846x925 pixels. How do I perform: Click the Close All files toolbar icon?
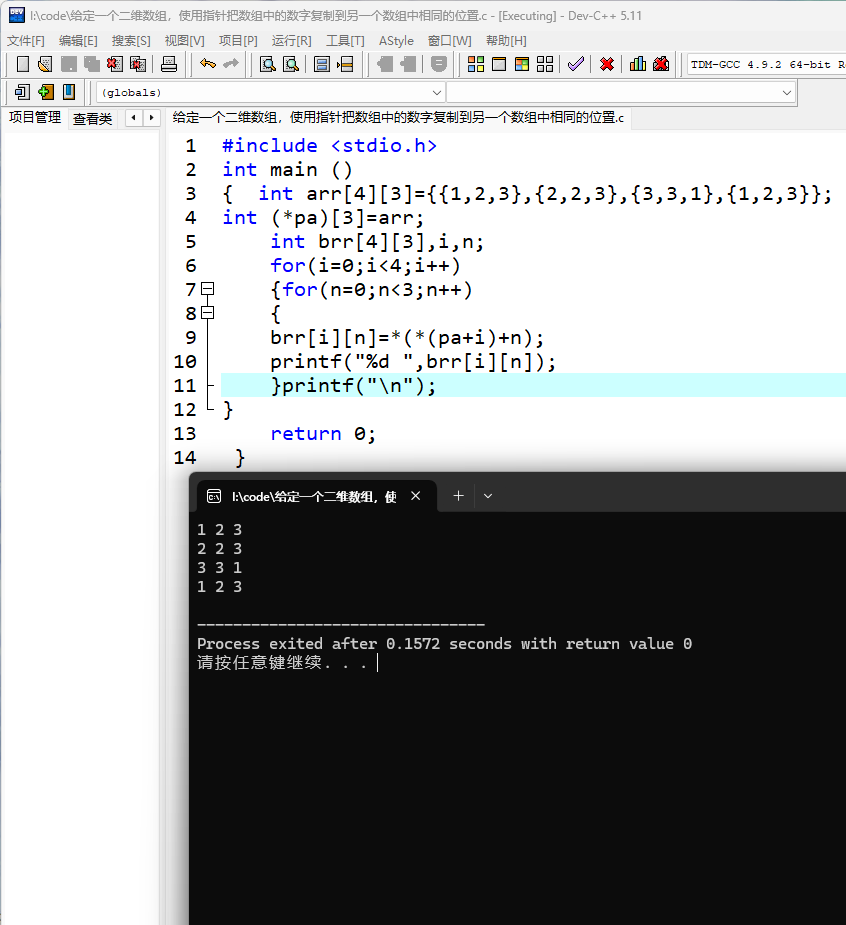coord(138,64)
